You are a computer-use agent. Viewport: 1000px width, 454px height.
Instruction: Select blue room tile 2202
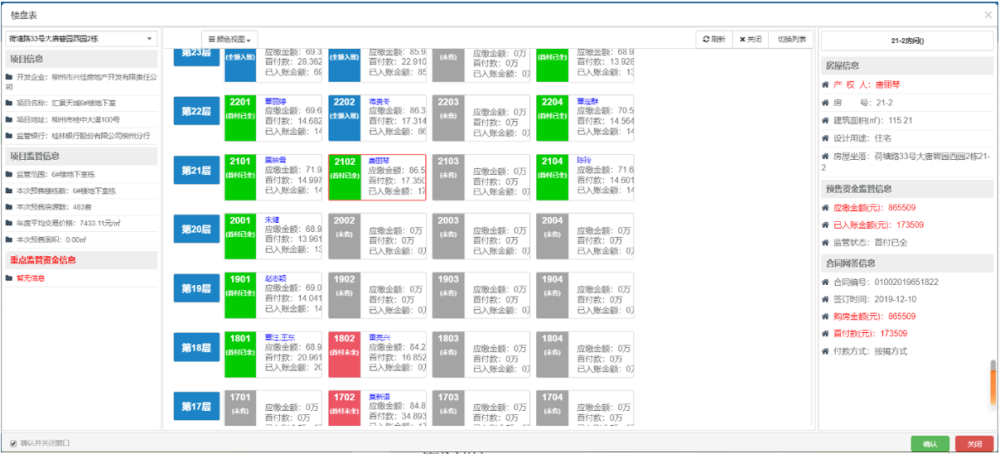(x=344, y=118)
